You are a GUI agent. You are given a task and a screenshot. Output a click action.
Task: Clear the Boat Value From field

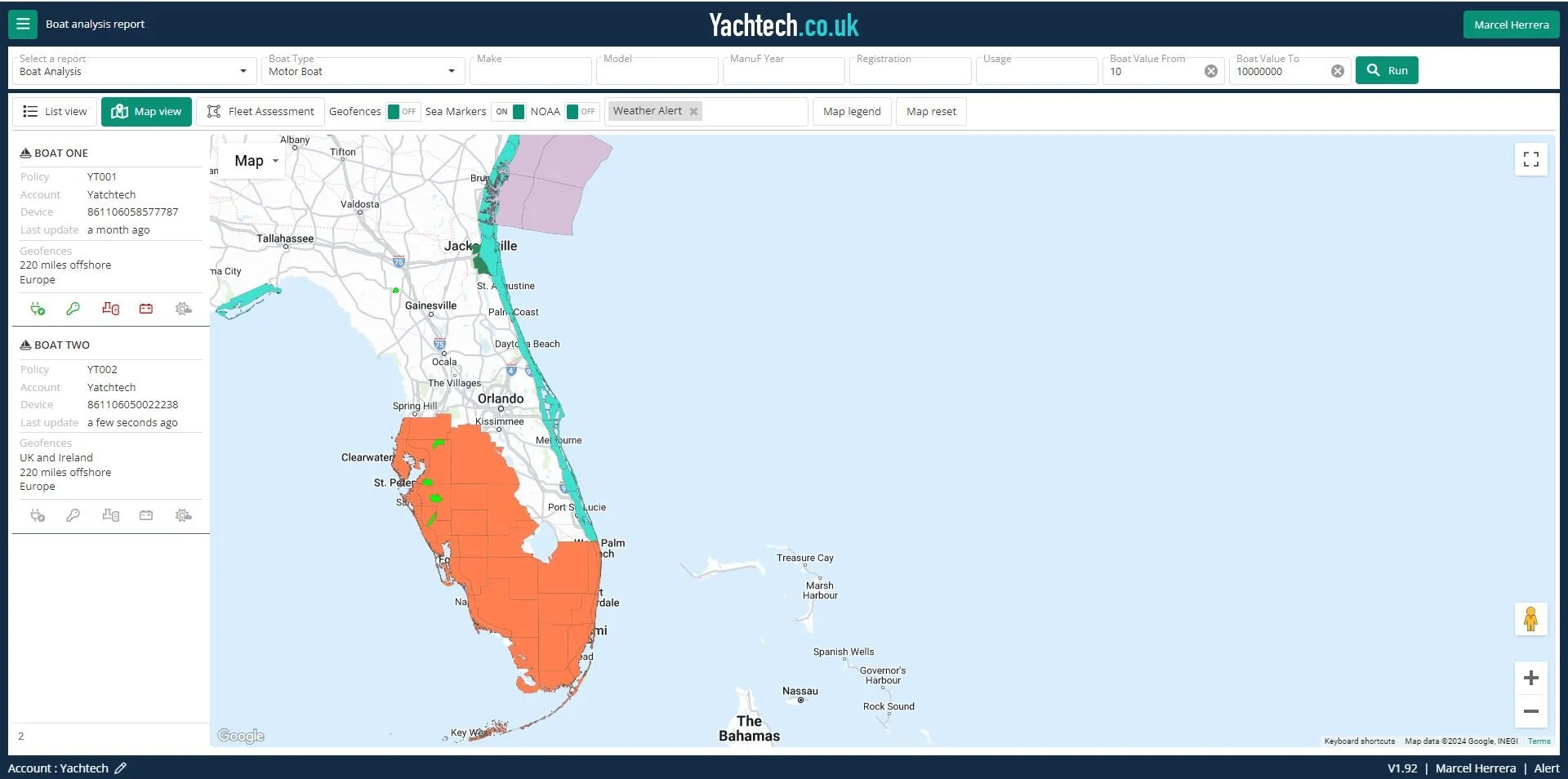click(1211, 71)
